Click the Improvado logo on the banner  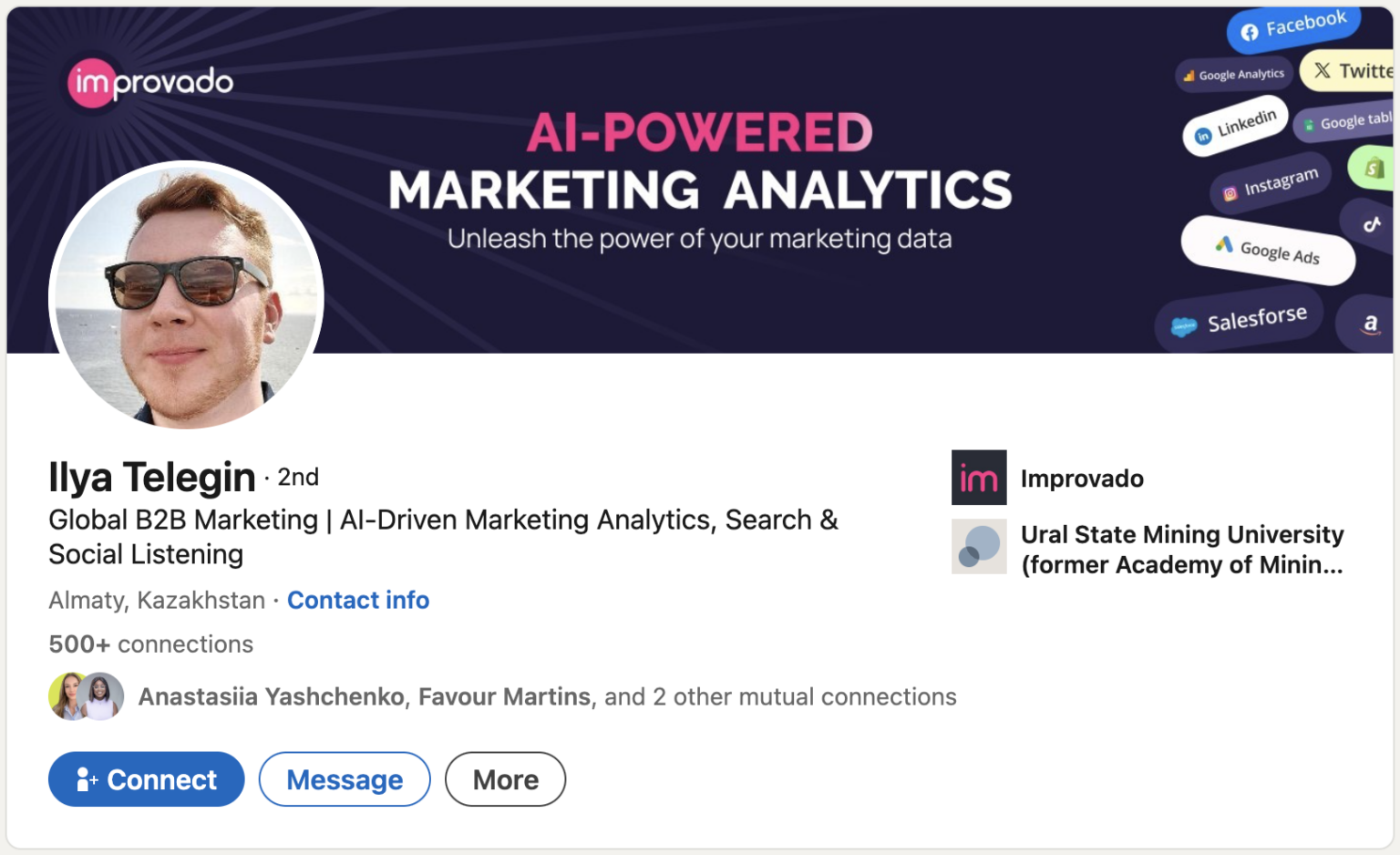click(150, 82)
